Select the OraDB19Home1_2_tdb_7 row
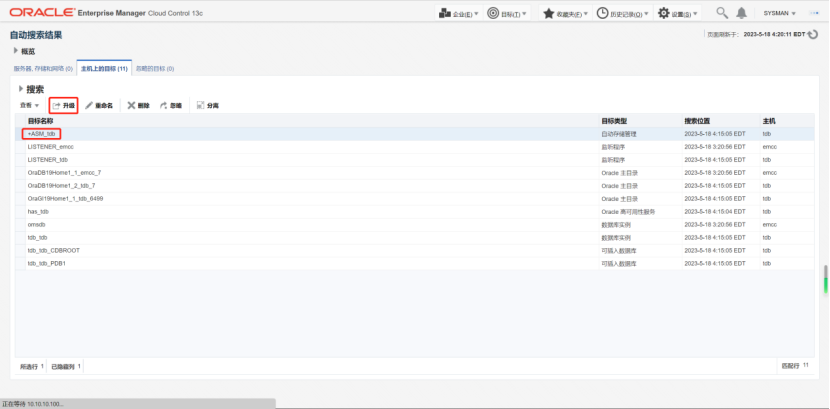Image resolution: width=830 pixels, height=409 pixels. [x=414, y=186]
